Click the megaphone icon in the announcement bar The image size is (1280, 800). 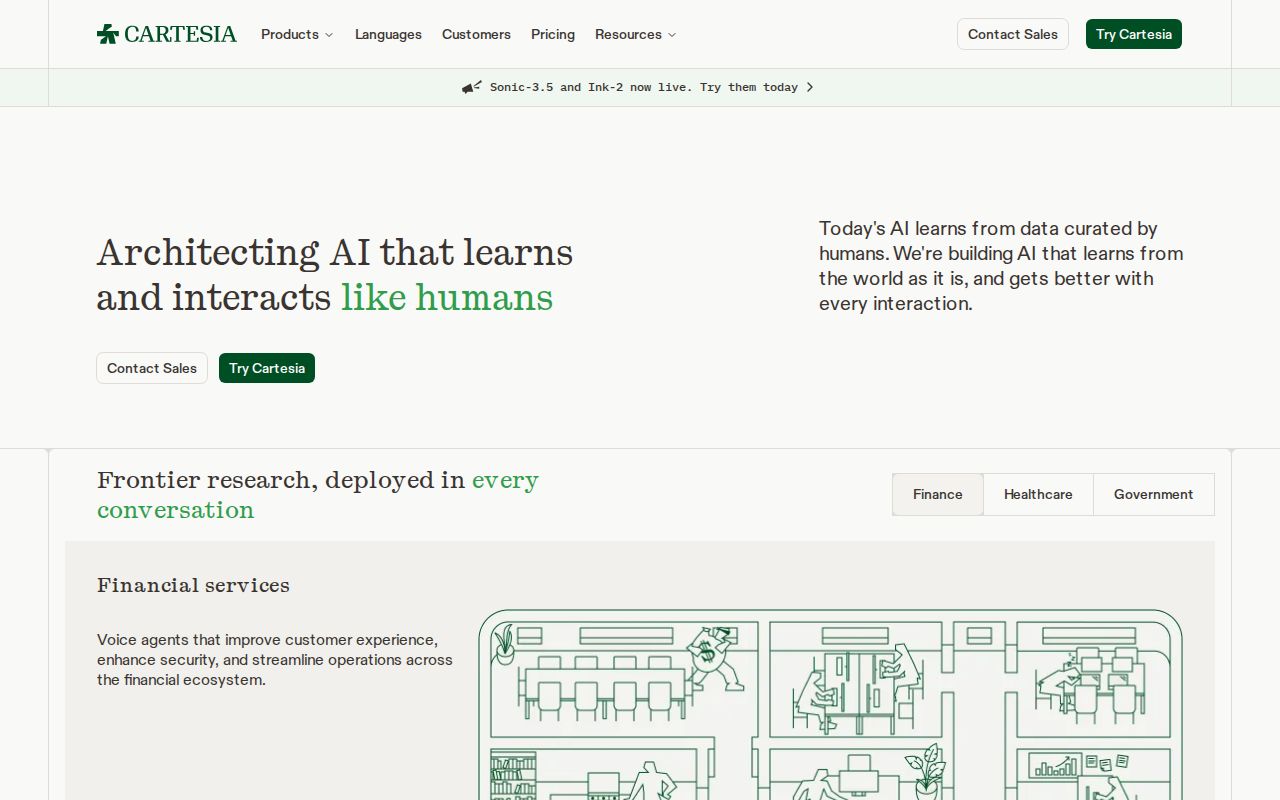pyautogui.click(x=472, y=87)
